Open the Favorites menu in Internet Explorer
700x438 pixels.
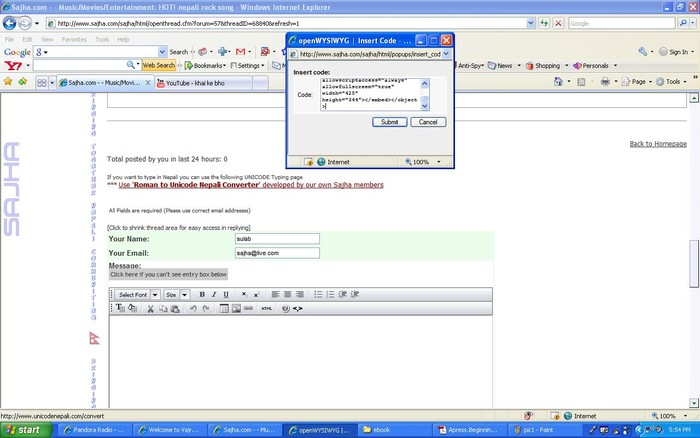[74, 40]
